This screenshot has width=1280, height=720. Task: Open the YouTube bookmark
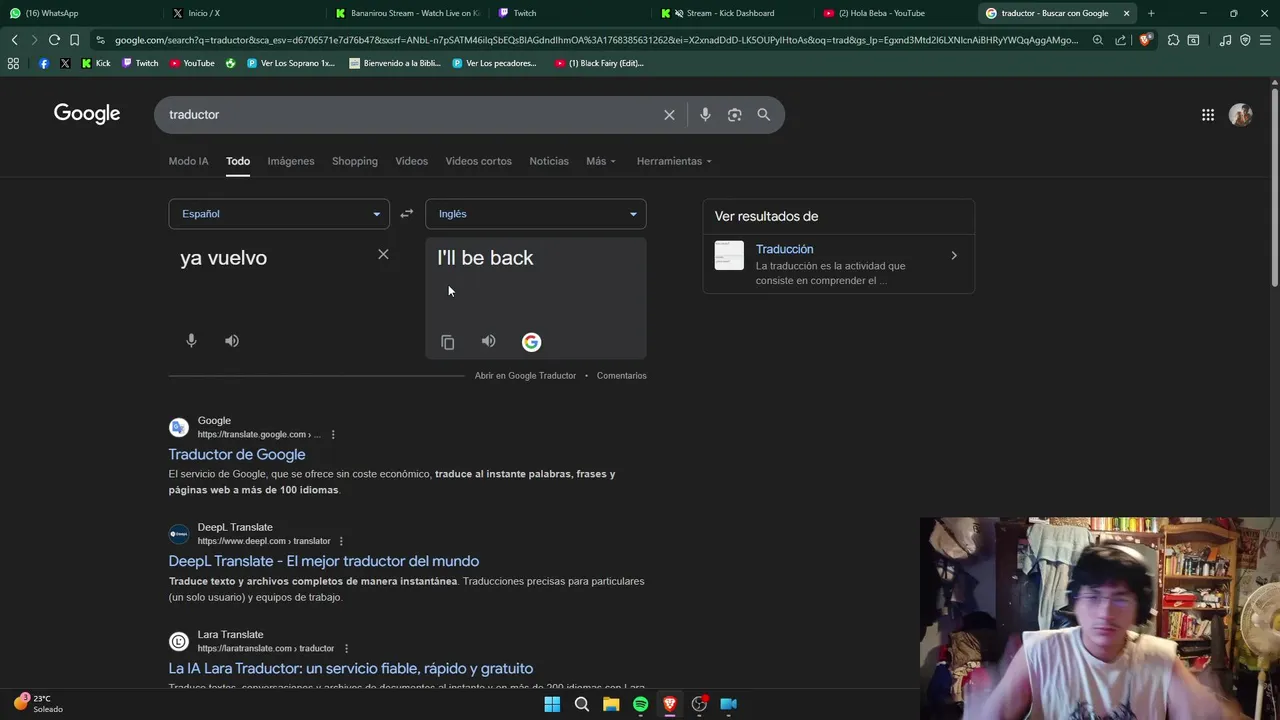pos(192,63)
